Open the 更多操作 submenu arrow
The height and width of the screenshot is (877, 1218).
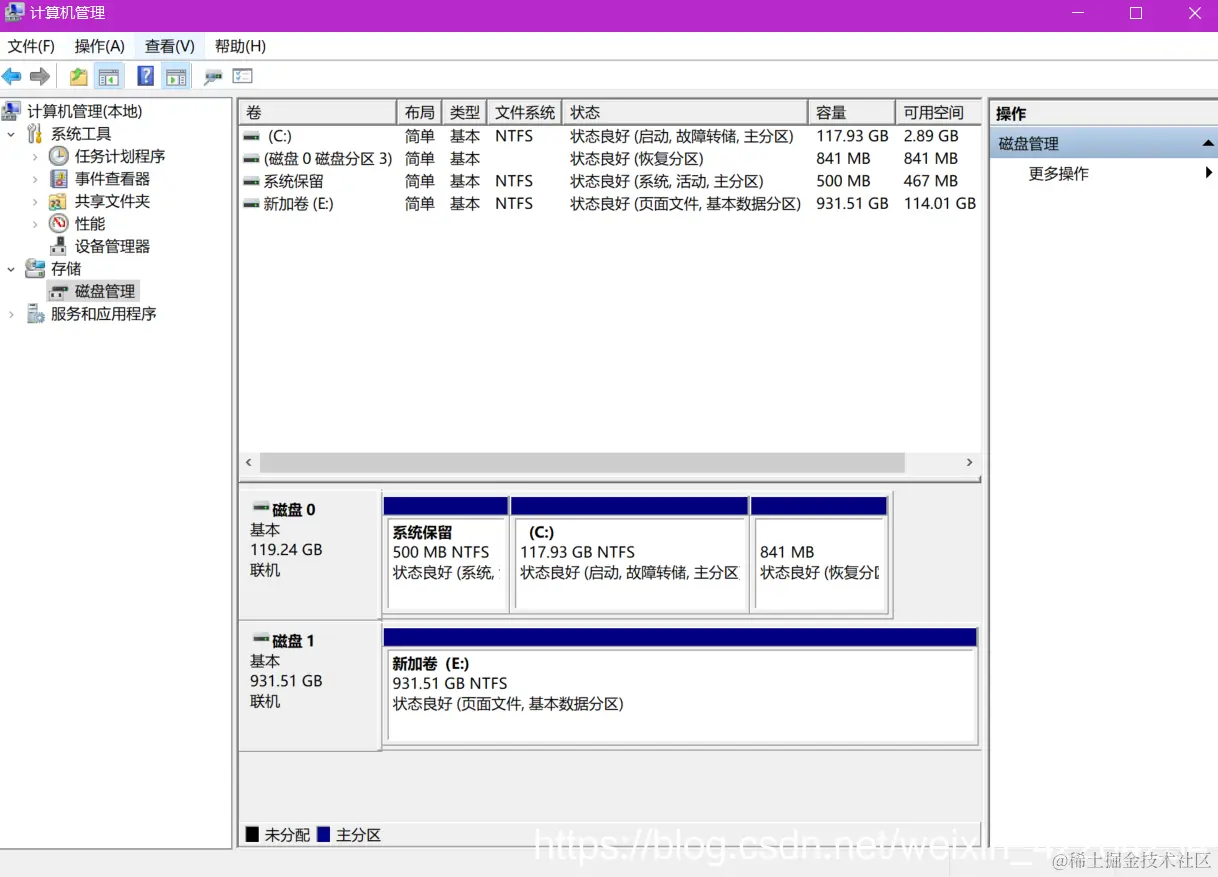1209,173
